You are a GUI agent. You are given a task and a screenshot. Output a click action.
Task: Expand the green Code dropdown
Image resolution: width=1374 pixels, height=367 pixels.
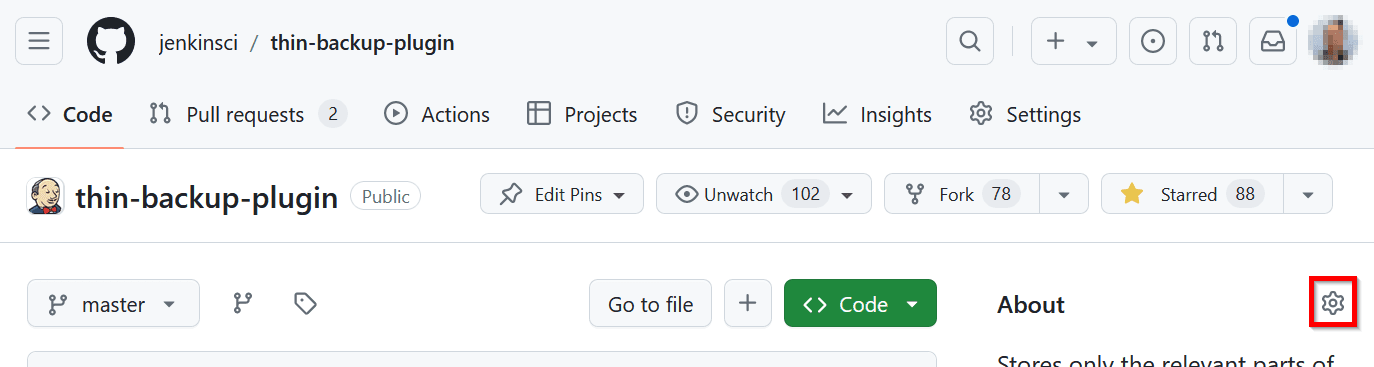tap(861, 303)
